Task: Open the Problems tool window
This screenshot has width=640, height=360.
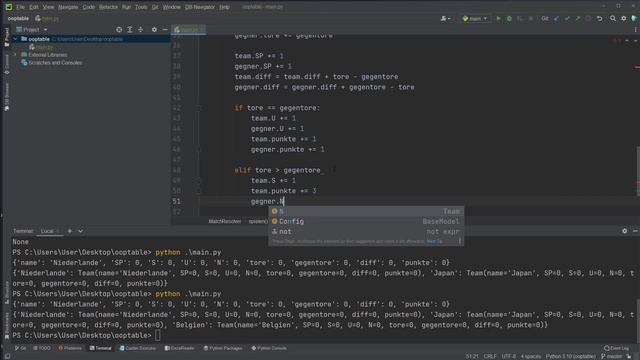Action: coord(70,348)
